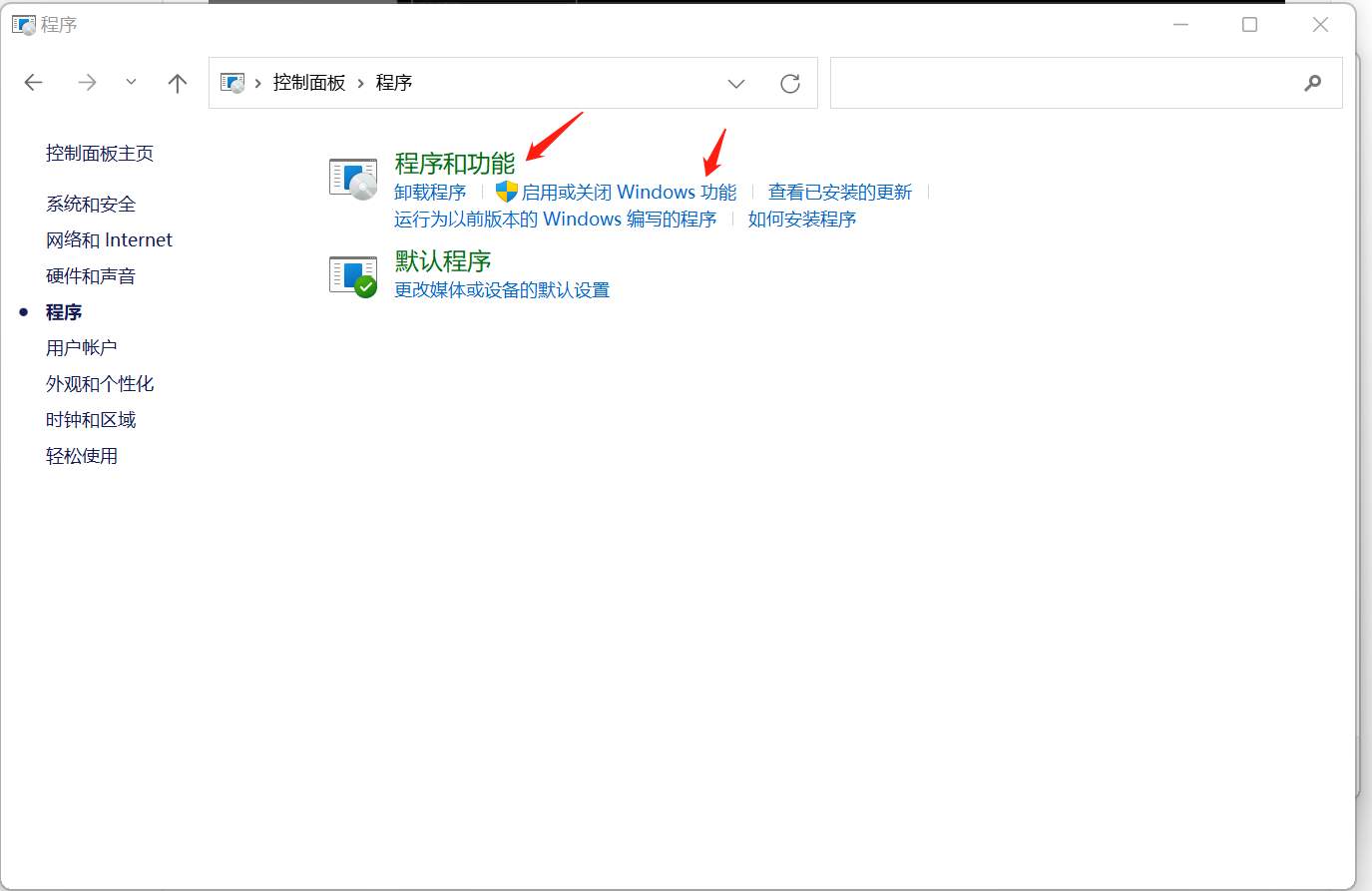
Task: Click the 程序和功能 category icon
Action: pos(354,179)
